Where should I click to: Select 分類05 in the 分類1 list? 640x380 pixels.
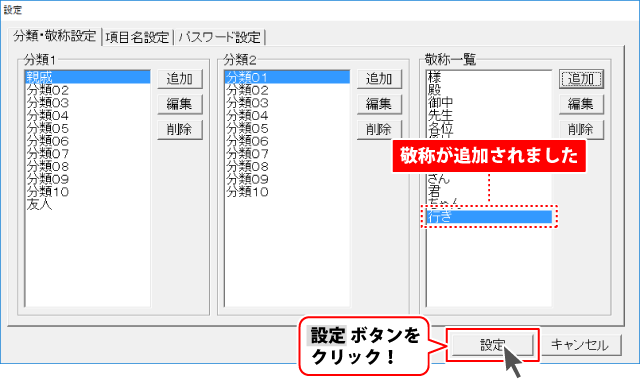click(x=88, y=128)
